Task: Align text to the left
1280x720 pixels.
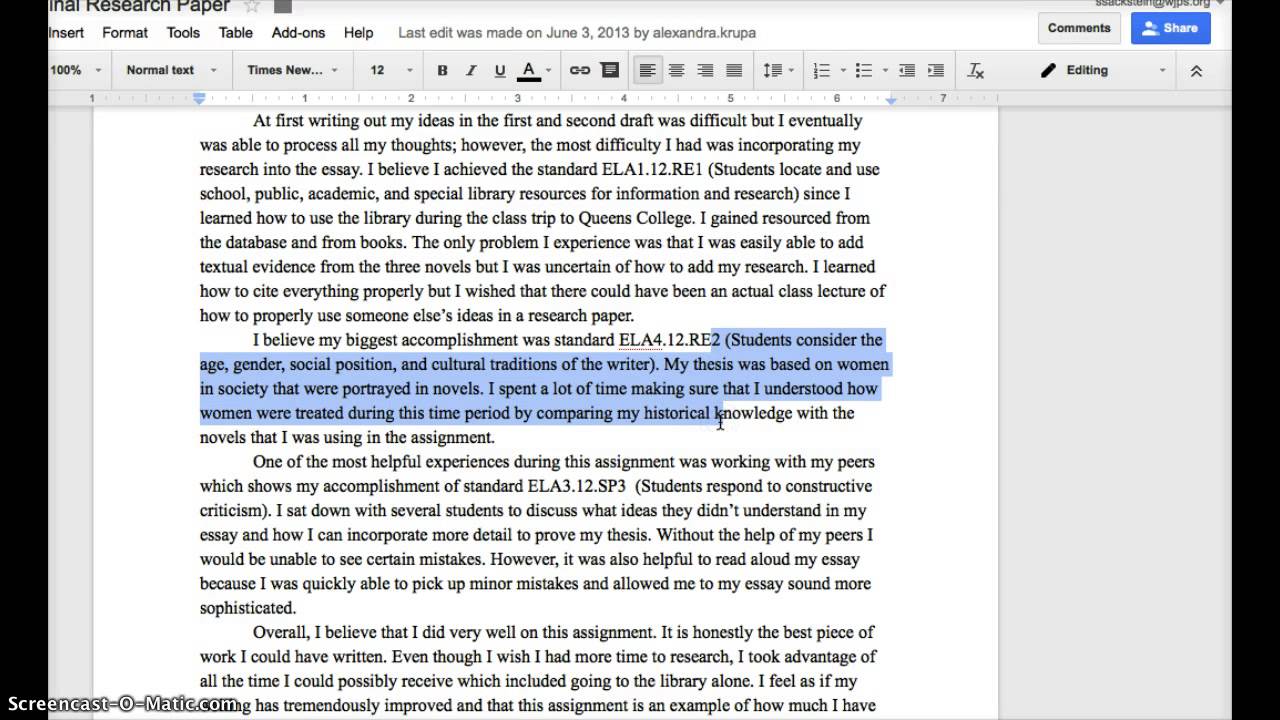Action: tap(648, 70)
